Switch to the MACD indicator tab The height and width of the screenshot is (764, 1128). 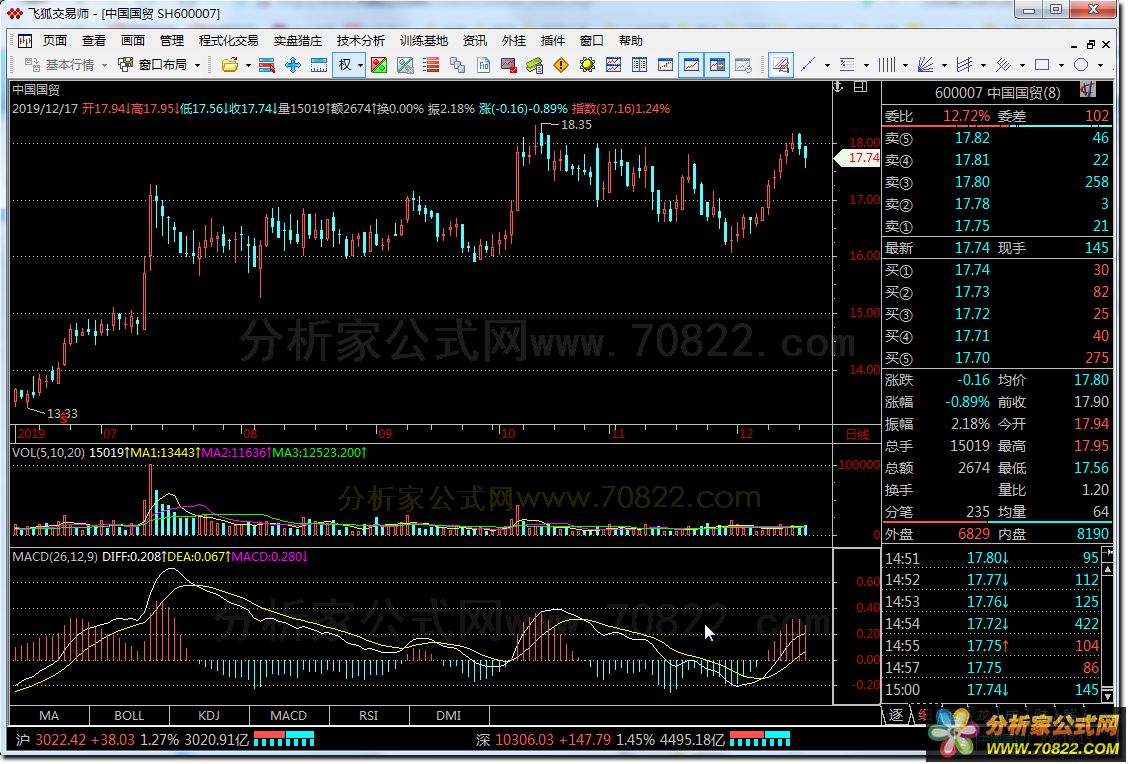point(289,716)
